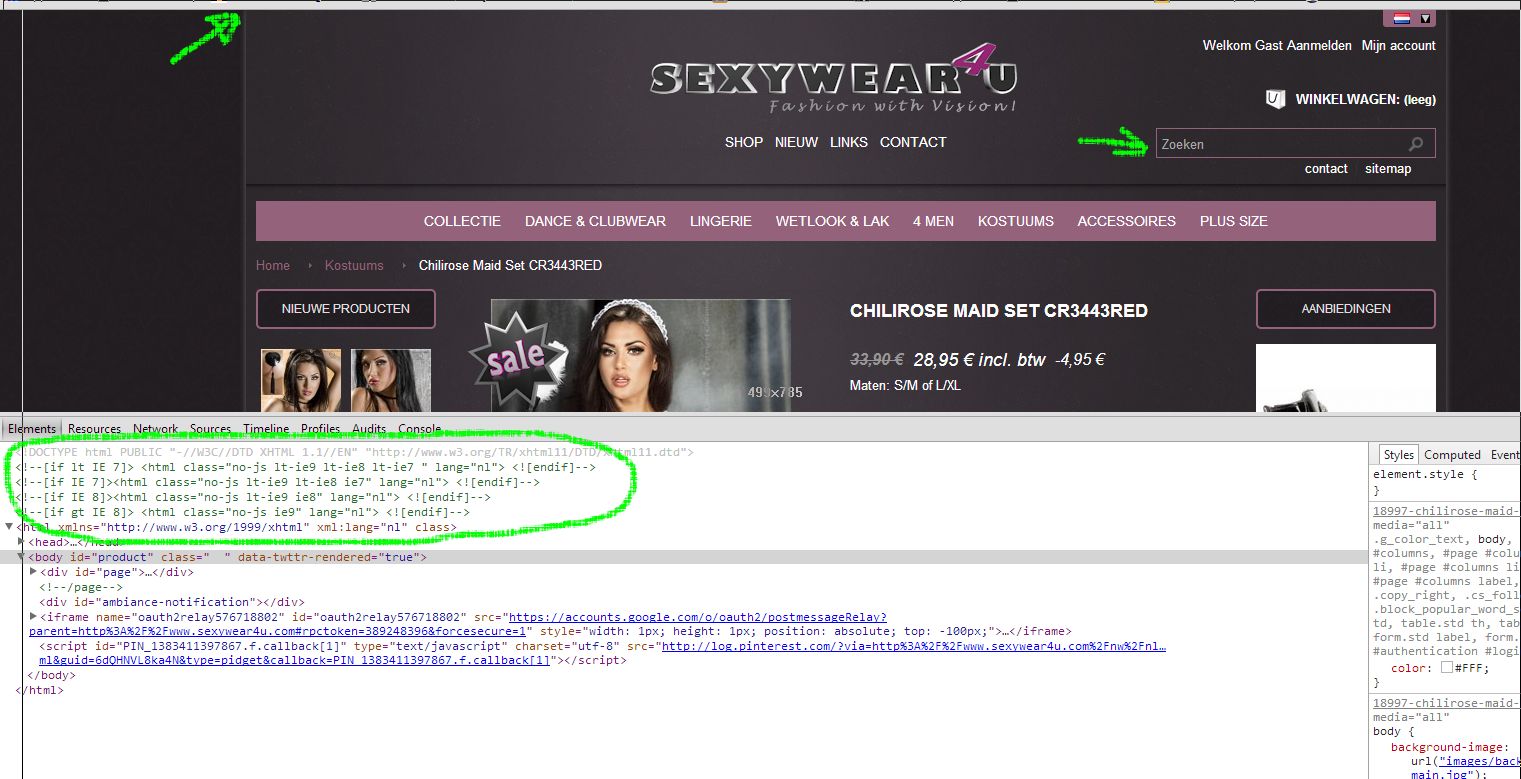Click the NIEUWE PRODUCTEN button

point(346,309)
